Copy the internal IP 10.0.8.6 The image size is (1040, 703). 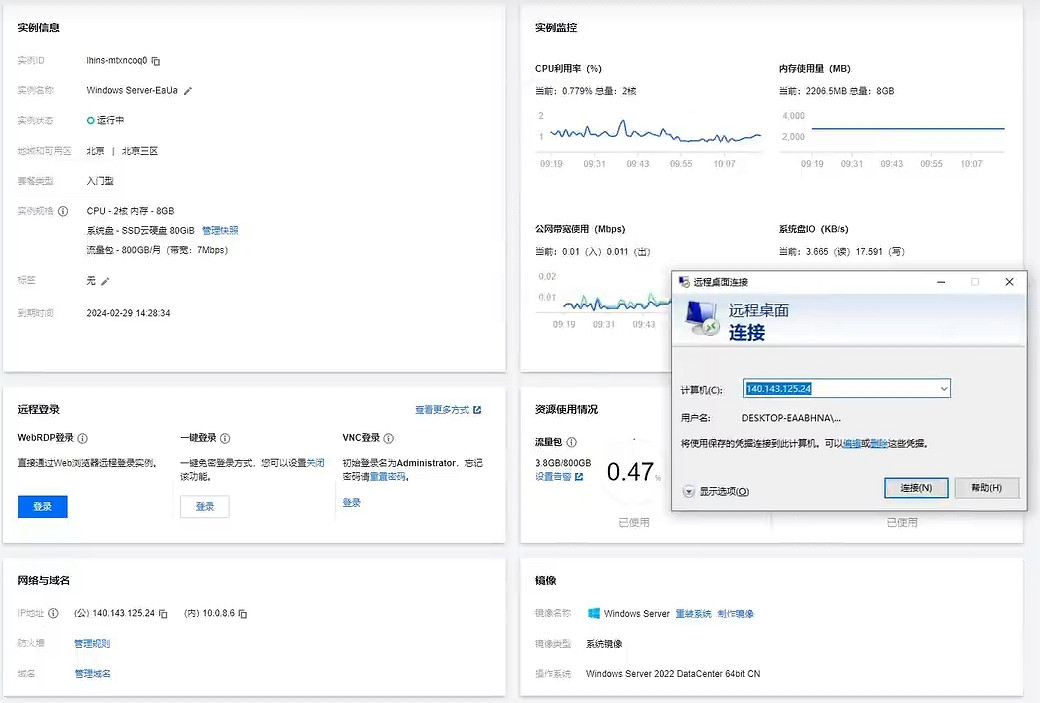(x=243, y=613)
